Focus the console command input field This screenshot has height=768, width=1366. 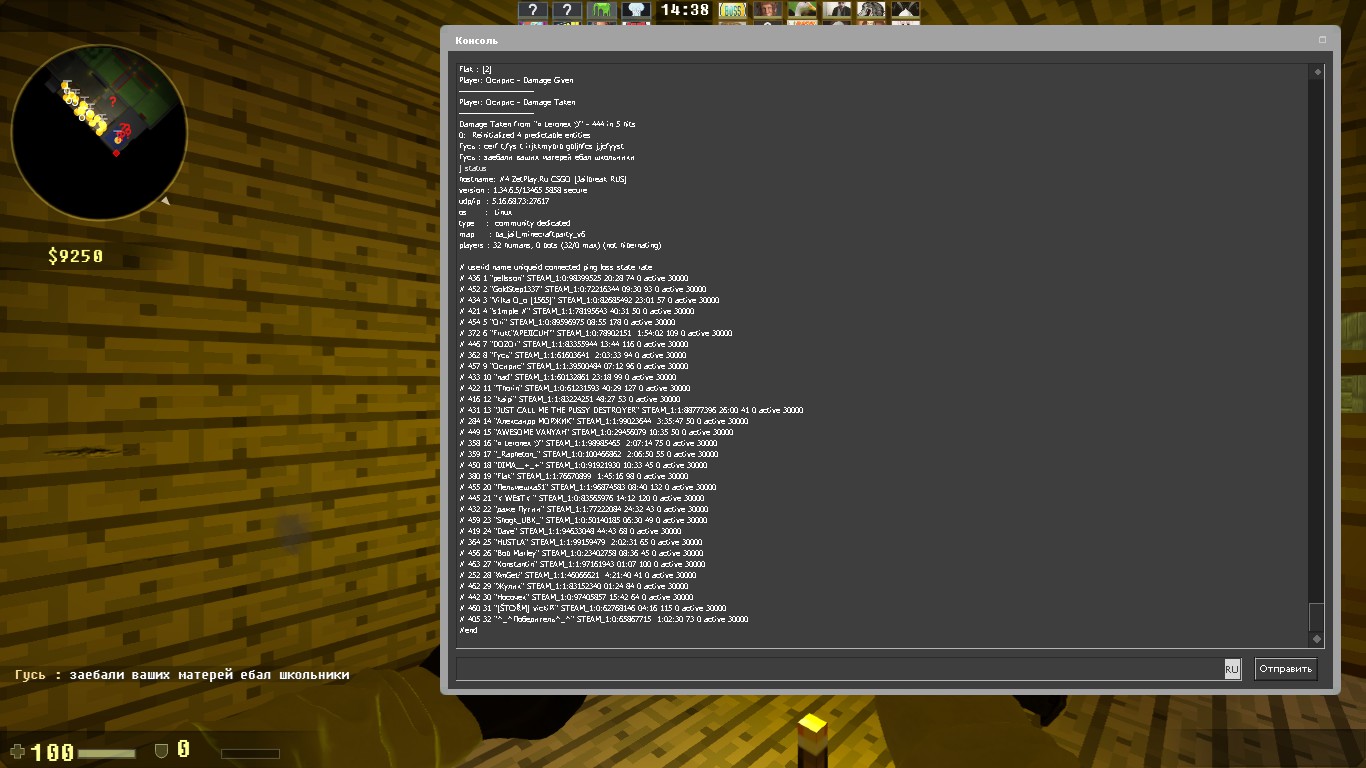(840, 669)
